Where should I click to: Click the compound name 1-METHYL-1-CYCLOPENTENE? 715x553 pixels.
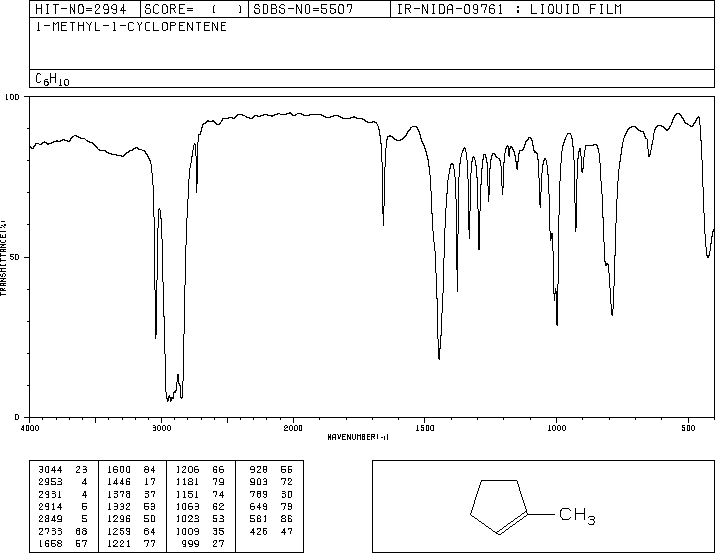tap(131, 27)
